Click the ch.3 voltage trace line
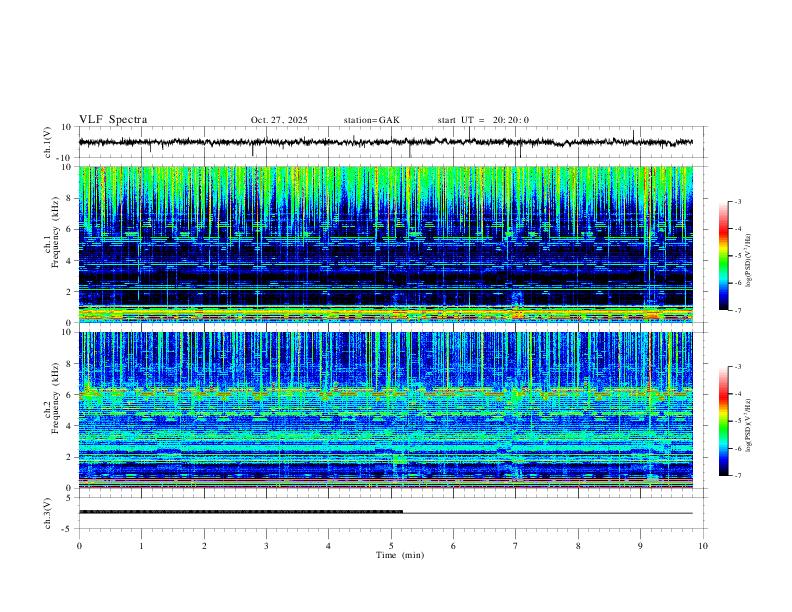The image size is (792, 612). point(385,513)
